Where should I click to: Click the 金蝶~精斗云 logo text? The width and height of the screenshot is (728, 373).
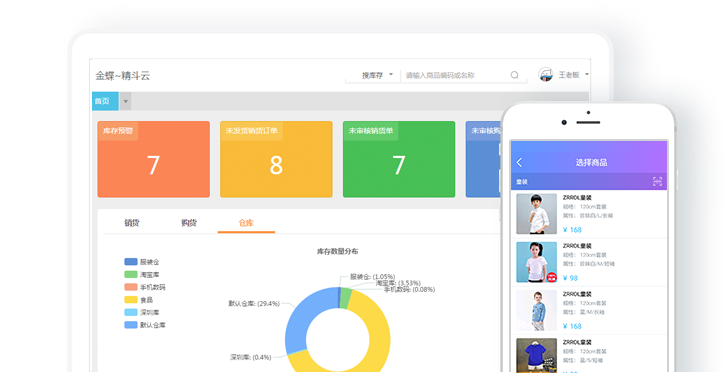[123, 76]
